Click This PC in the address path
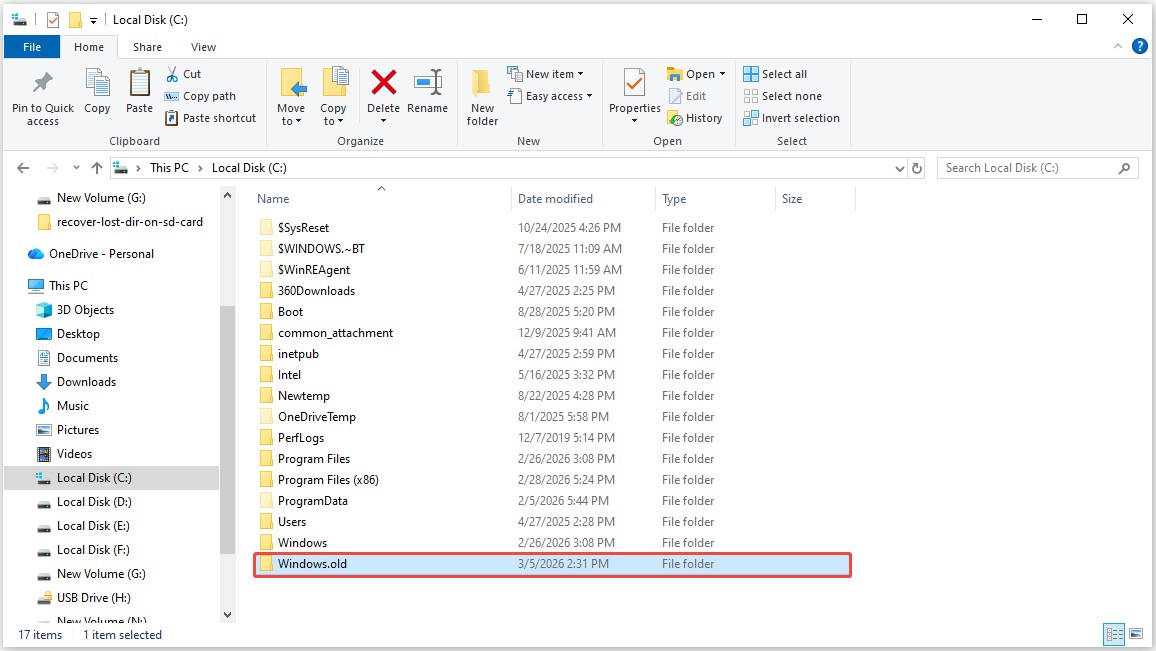The width and height of the screenshot is (1156, 651). (170, 168)
